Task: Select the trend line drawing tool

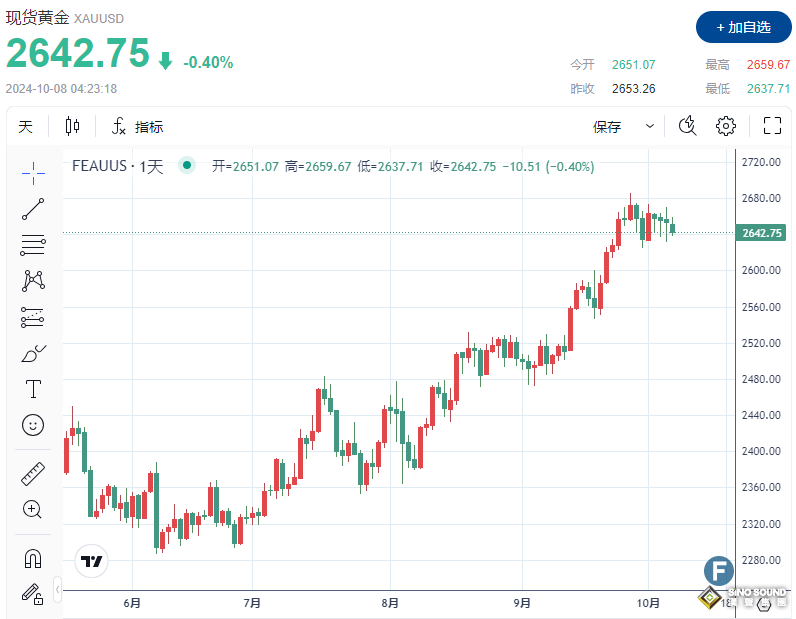Action: (33, 209)
